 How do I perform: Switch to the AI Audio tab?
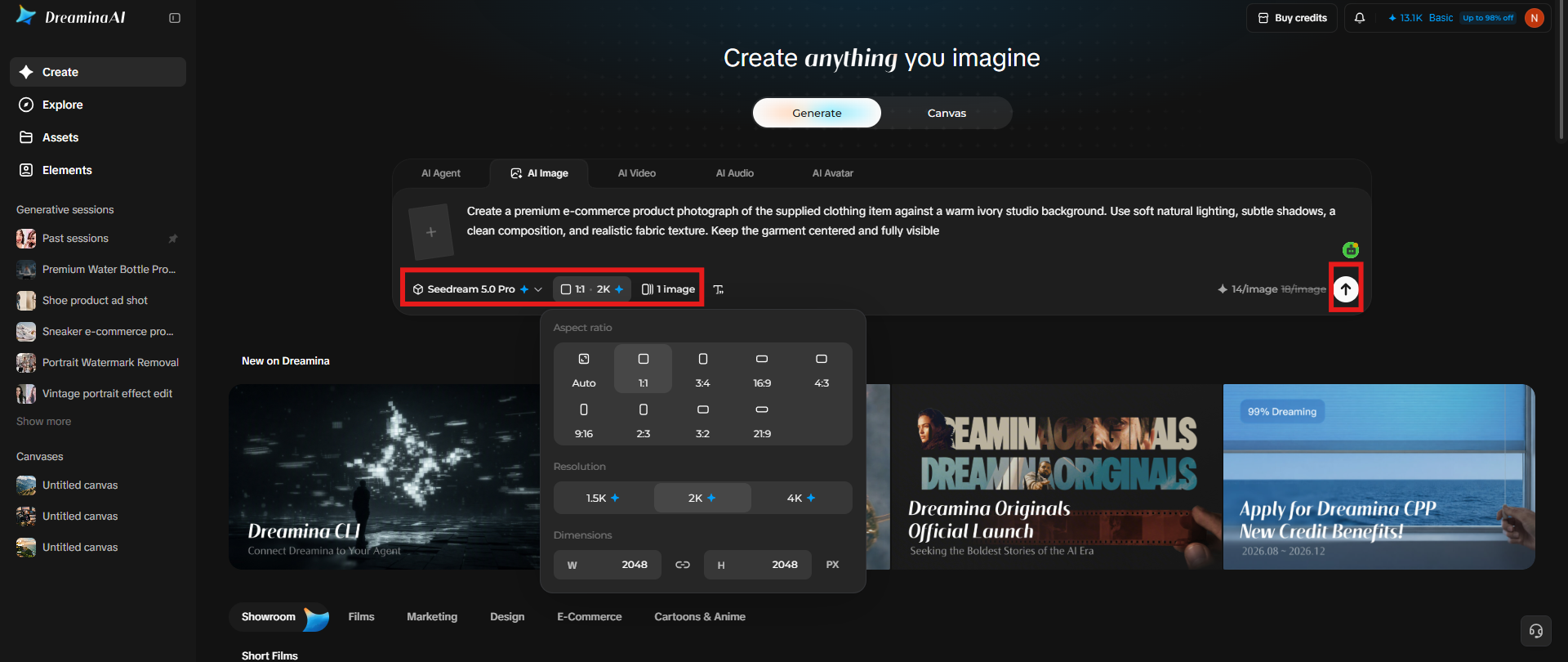735,173
